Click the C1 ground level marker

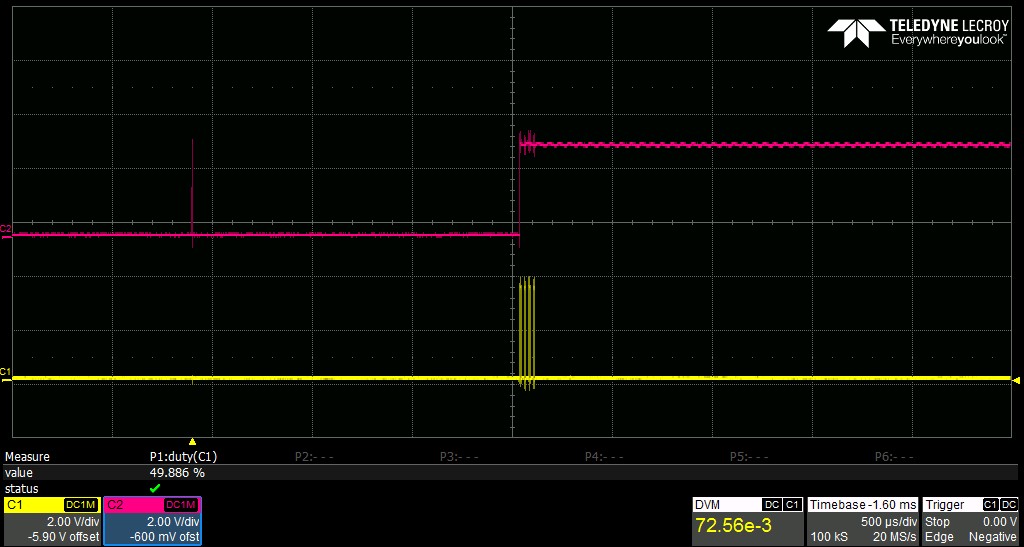[x=5, y=374]
